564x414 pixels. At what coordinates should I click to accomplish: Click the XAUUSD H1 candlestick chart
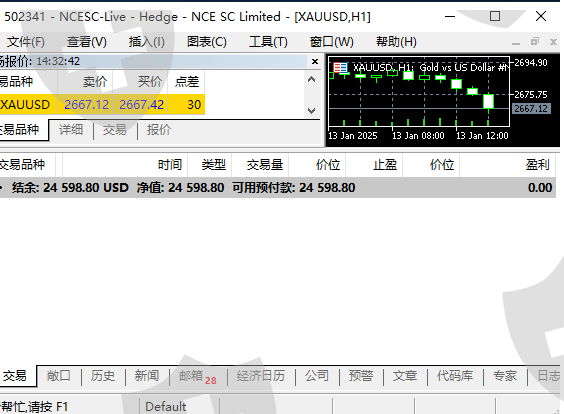coord(419,92)
